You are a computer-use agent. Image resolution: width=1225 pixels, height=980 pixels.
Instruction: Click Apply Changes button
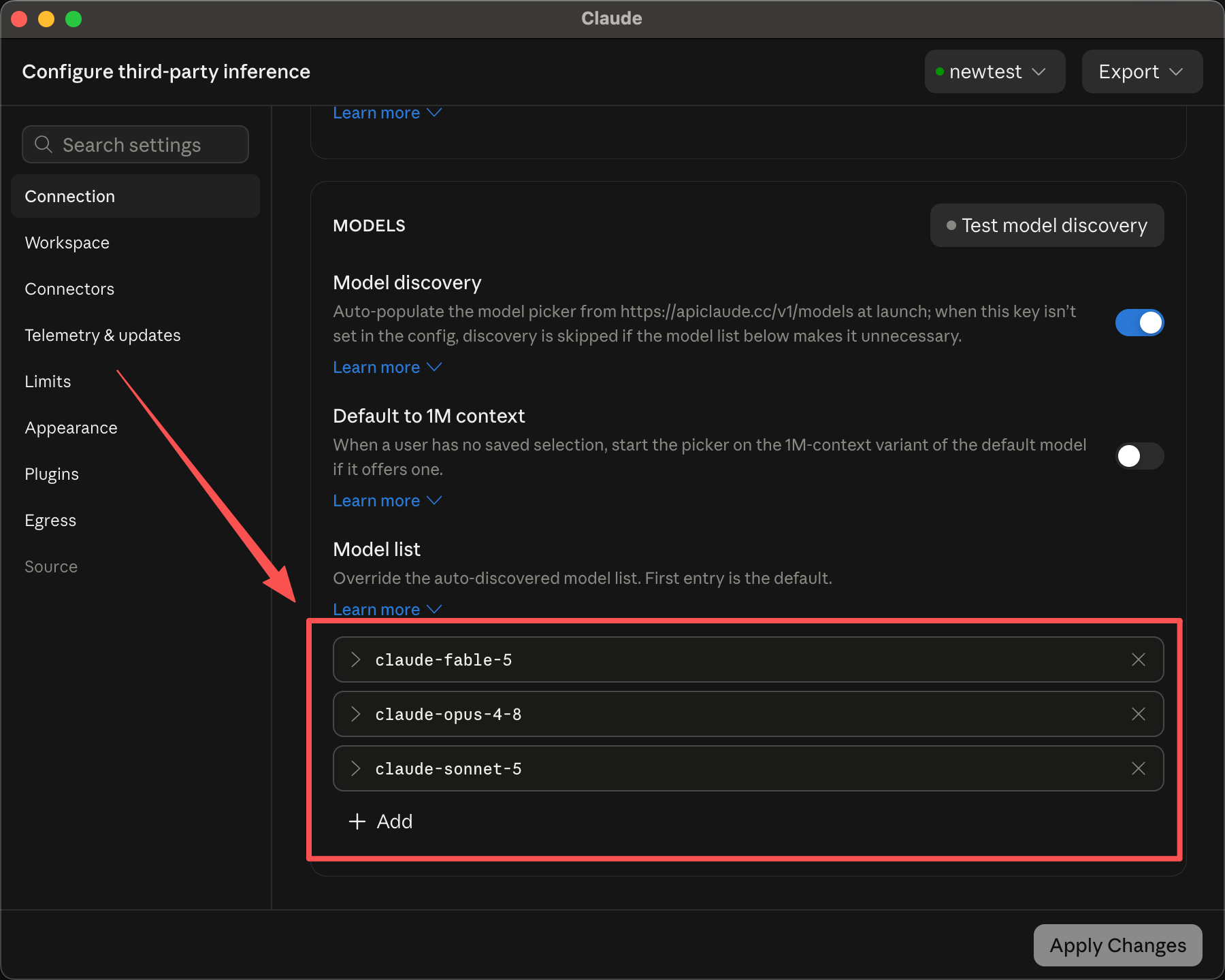[1117, 945]
